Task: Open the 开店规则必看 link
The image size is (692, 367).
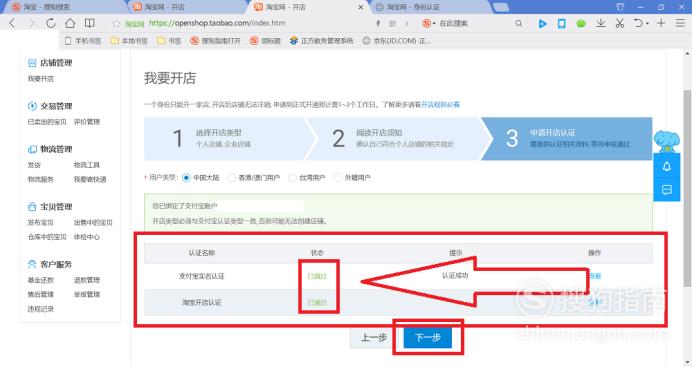Action: pyautogui.click(x=440, y=105)
